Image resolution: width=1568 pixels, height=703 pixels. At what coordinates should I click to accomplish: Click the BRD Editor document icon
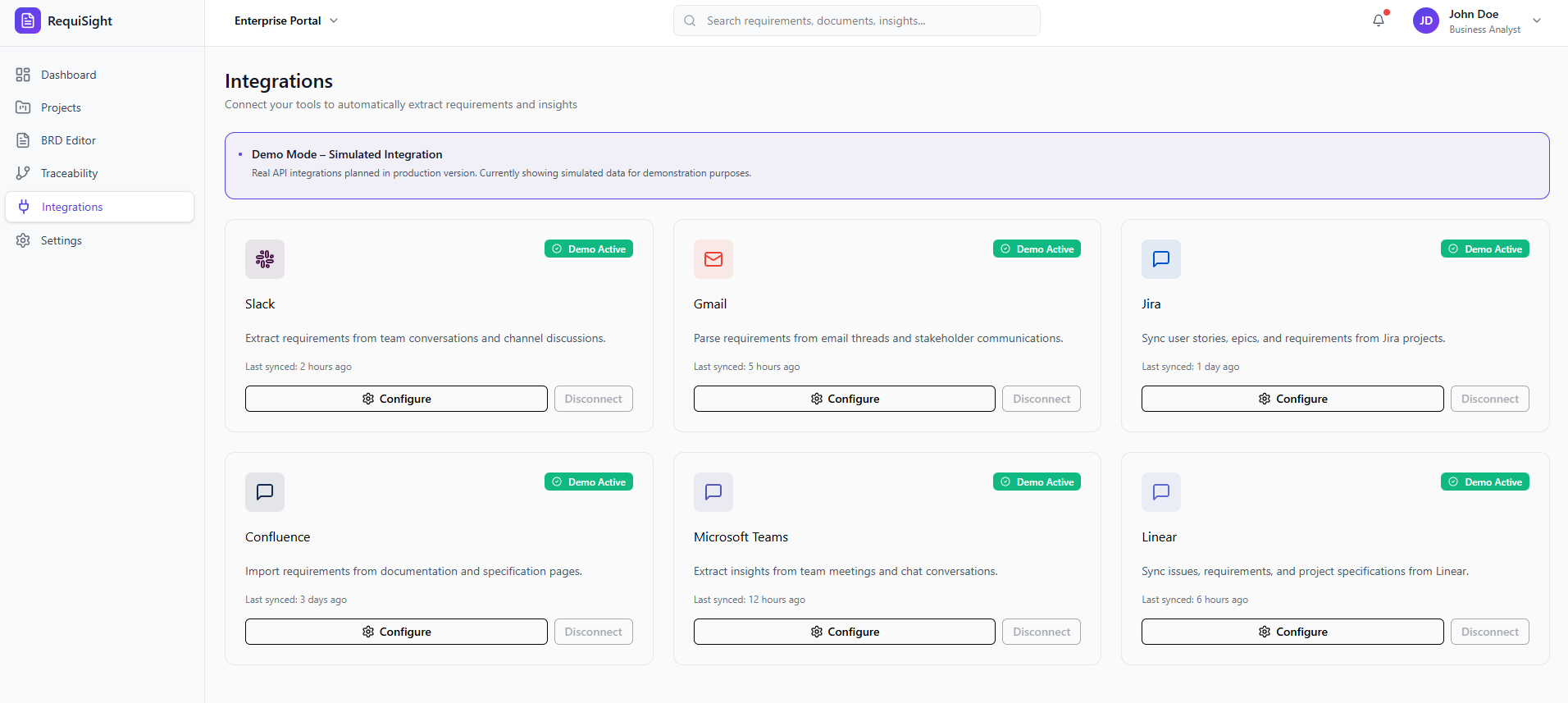(23, 140)
